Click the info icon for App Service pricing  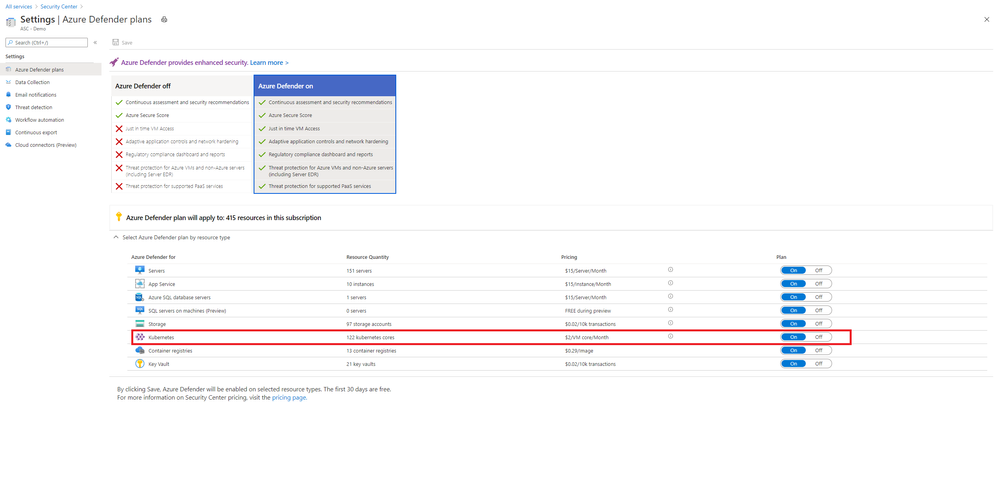tap(670, 283)
